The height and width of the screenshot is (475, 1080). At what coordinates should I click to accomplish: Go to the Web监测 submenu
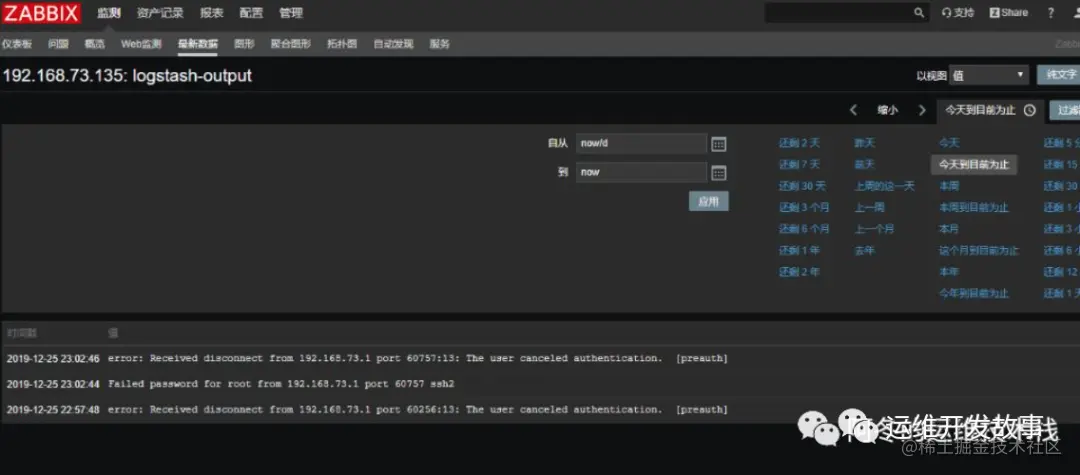pos(141,44)
